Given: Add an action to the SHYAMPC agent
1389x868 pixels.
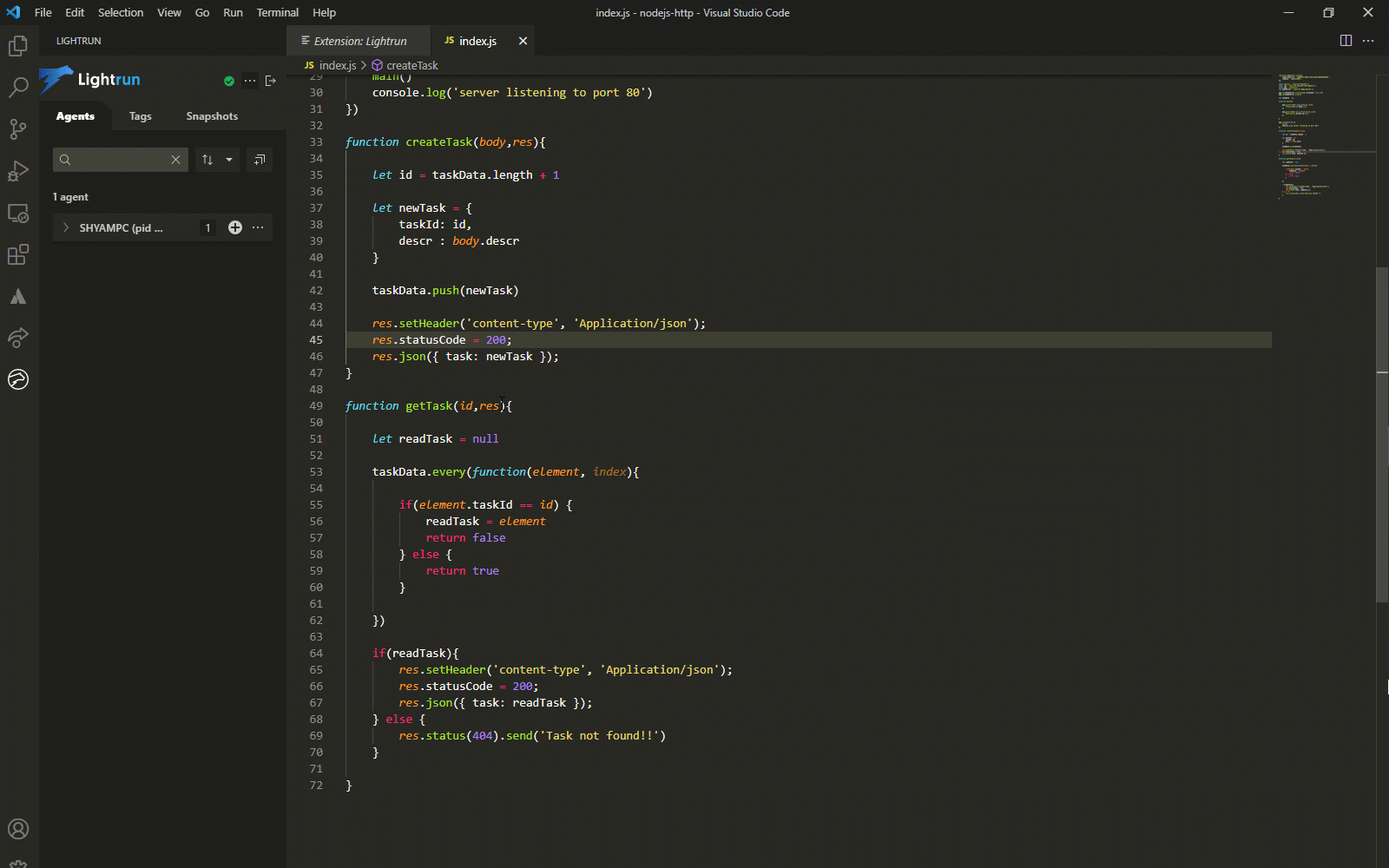Looking at the screenshot, I should [x=234, y=227].
